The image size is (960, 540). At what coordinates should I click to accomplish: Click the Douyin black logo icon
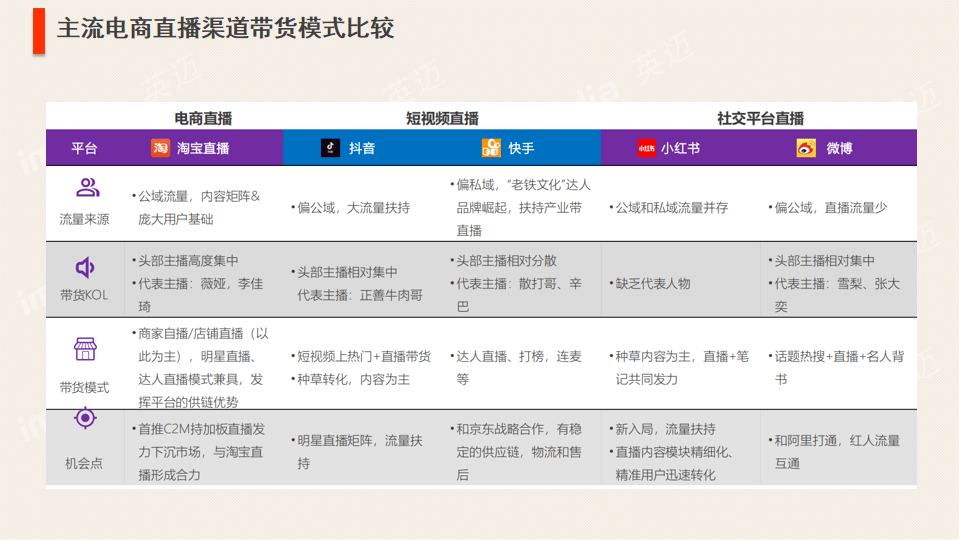click(331, 148)
